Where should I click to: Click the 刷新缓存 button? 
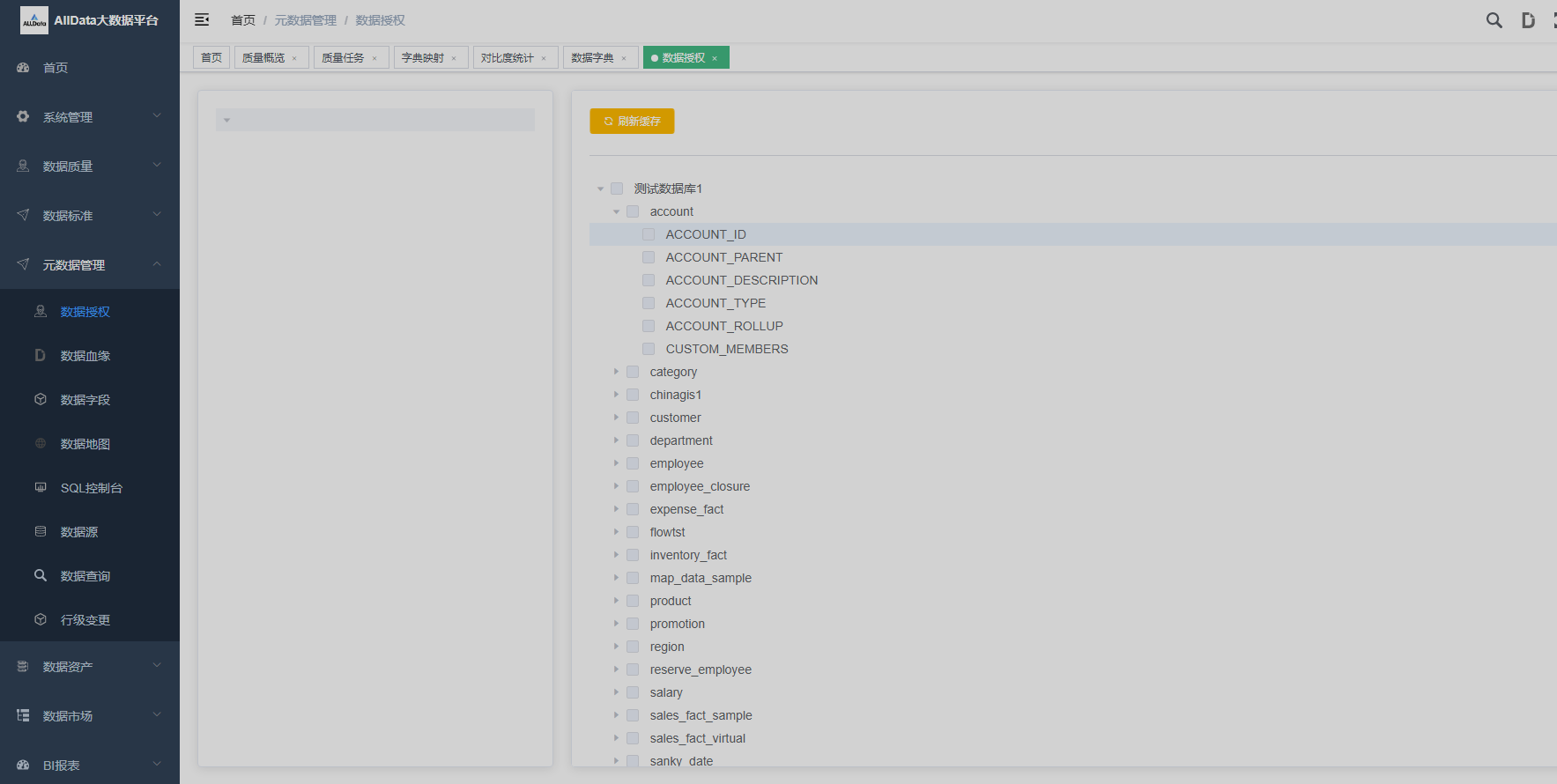point(632,122)
